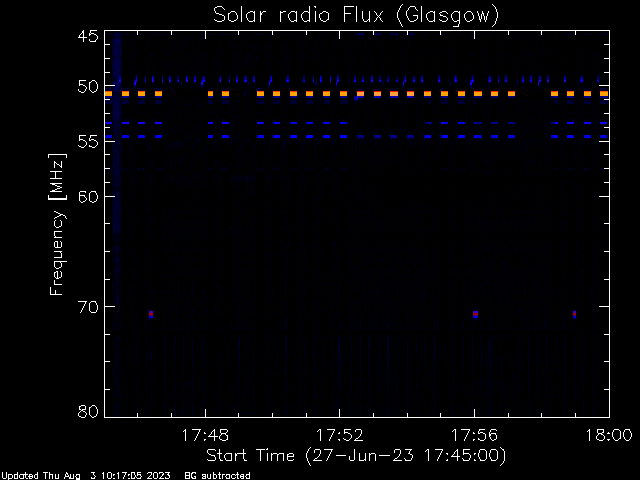Viewport: 640px width, 480px height.
Task: Click the x-axis label "Start Time (27-Jun-23 17:45:00)"
Action: 356,456
